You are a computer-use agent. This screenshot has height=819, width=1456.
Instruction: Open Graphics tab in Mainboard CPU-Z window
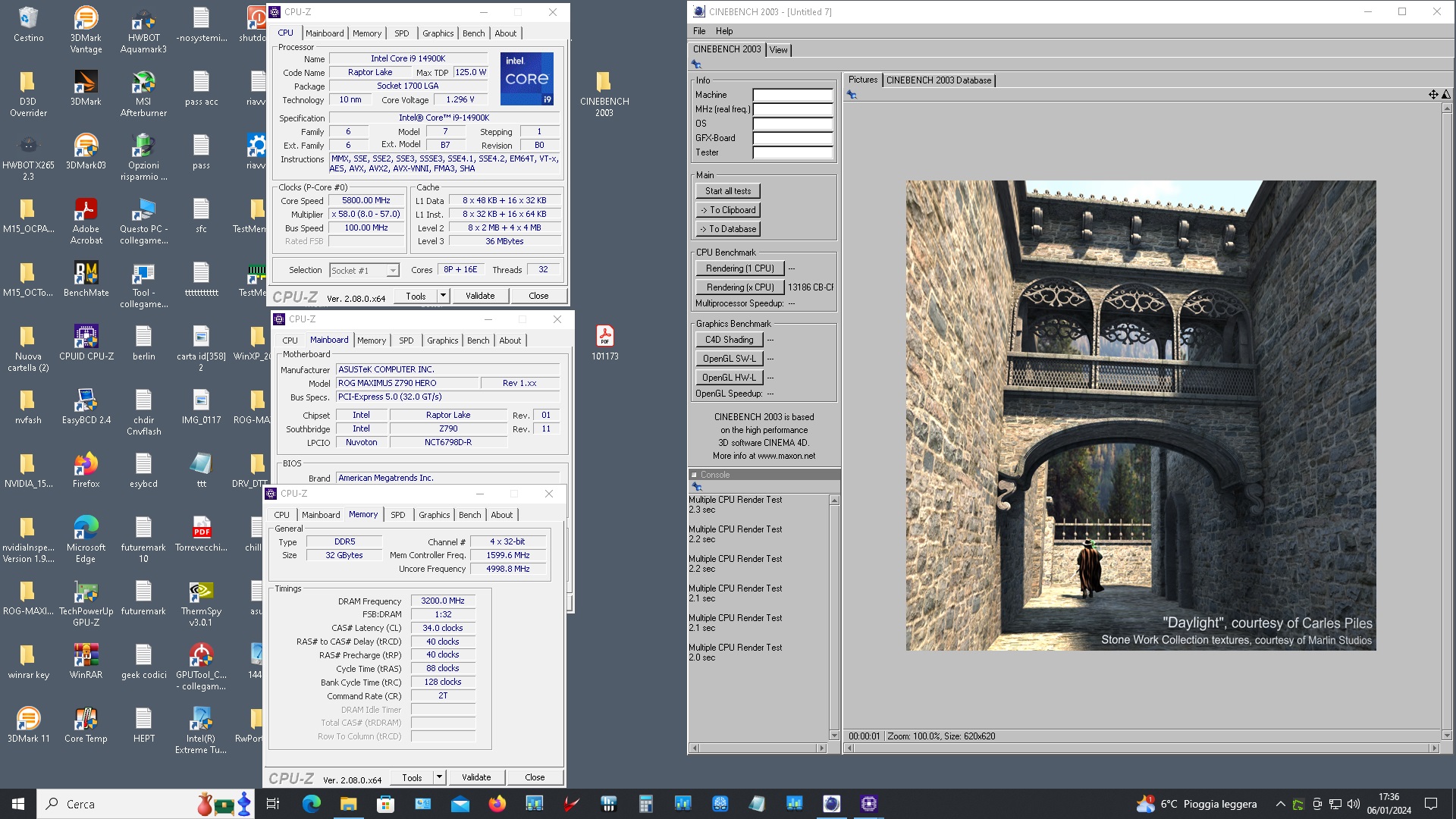pos(443,340)
